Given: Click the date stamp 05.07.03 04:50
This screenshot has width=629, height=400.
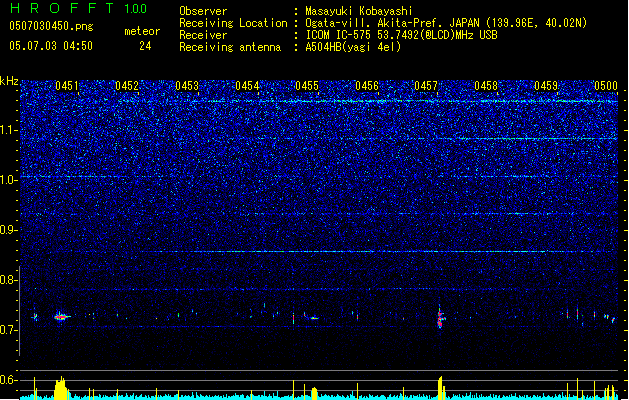Looking at the screenshot, I should click(51, 46).
